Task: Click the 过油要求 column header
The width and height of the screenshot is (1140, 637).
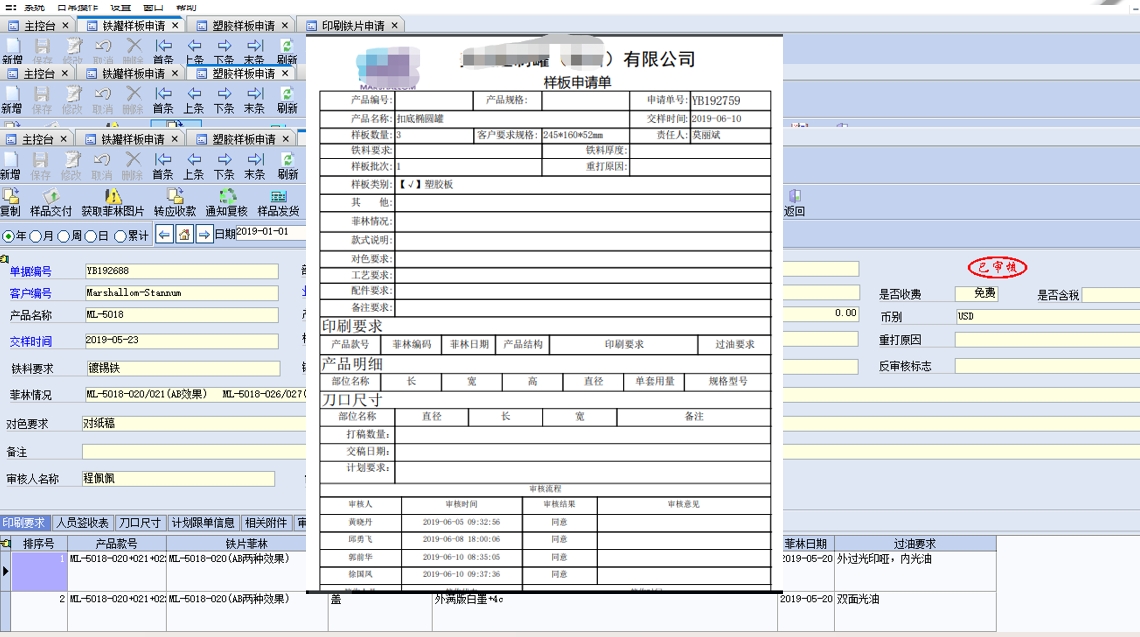Action: [915, 543]
